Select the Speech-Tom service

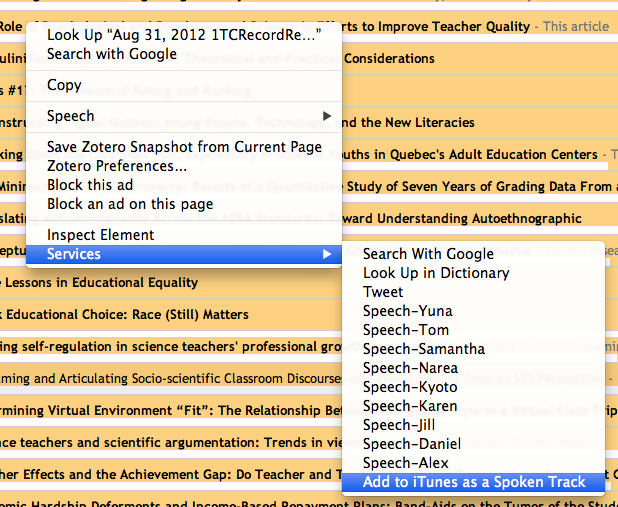[x=473, y=330]
